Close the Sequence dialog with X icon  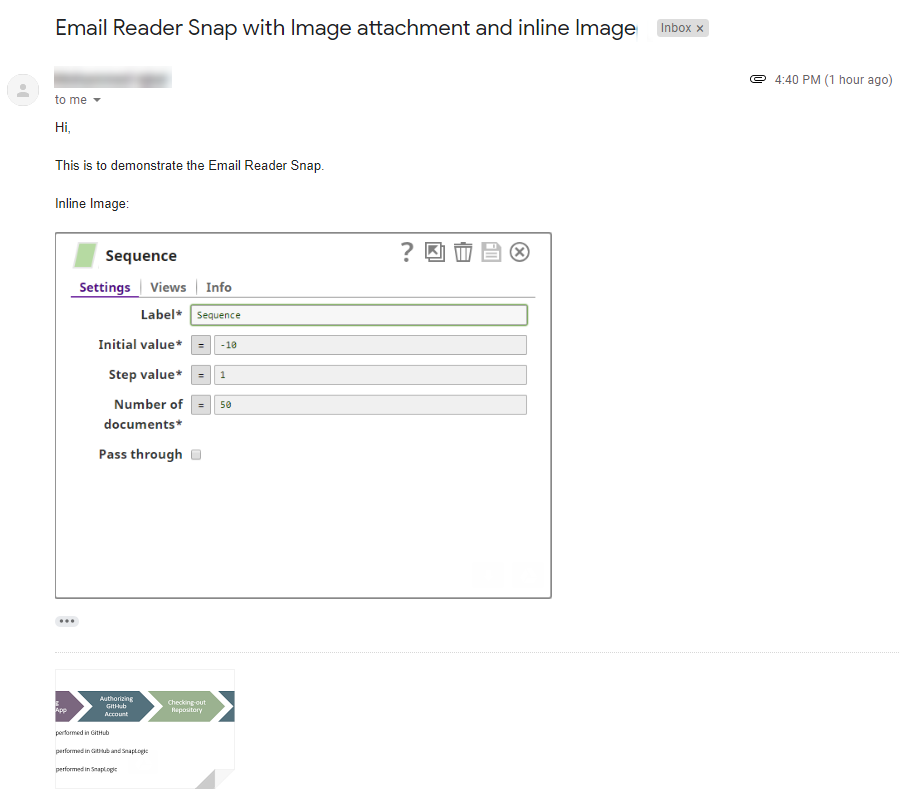pyautogui.click(x=519, y=252)
